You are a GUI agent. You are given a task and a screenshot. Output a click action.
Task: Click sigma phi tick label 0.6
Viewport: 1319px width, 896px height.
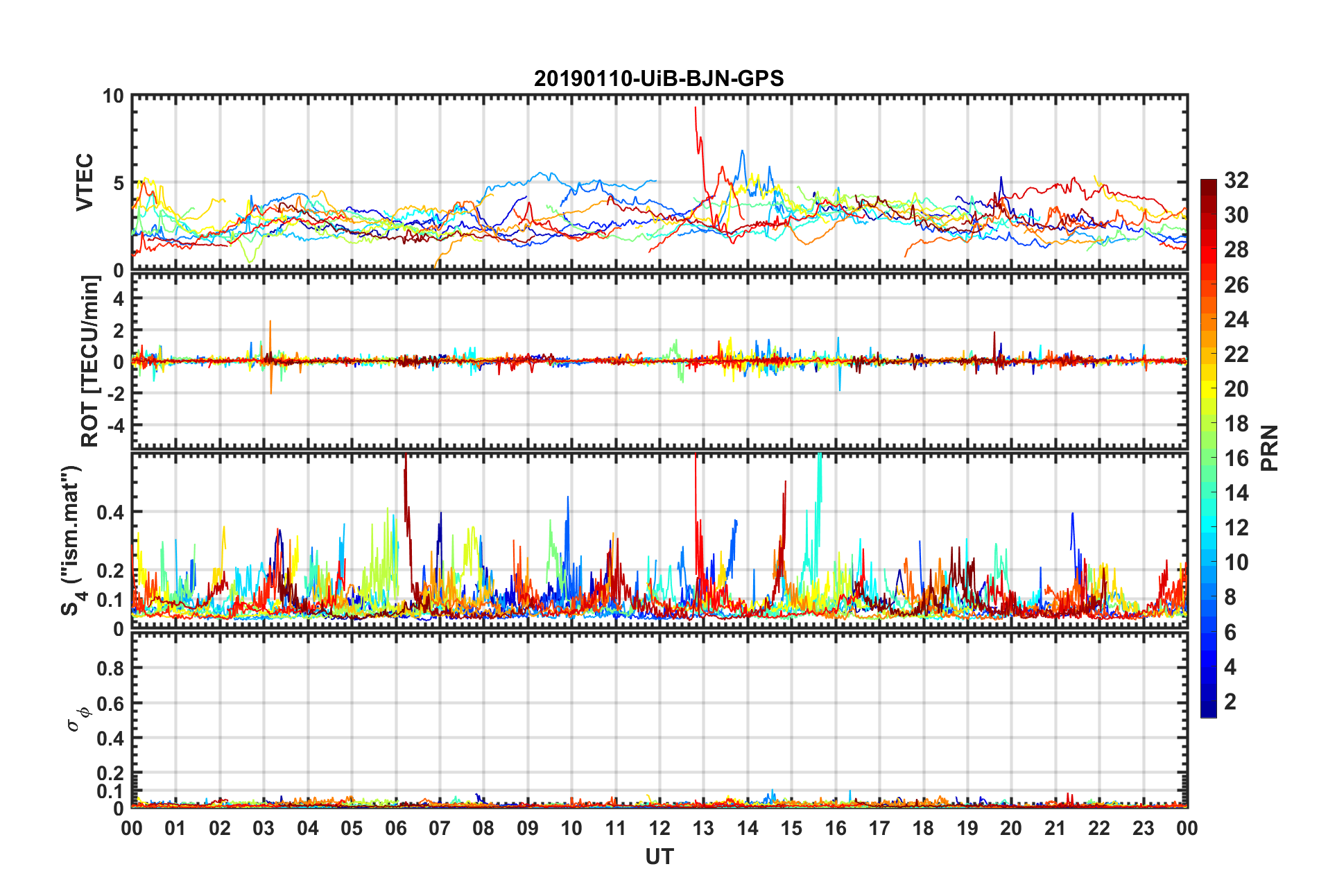tap(110, 703)
